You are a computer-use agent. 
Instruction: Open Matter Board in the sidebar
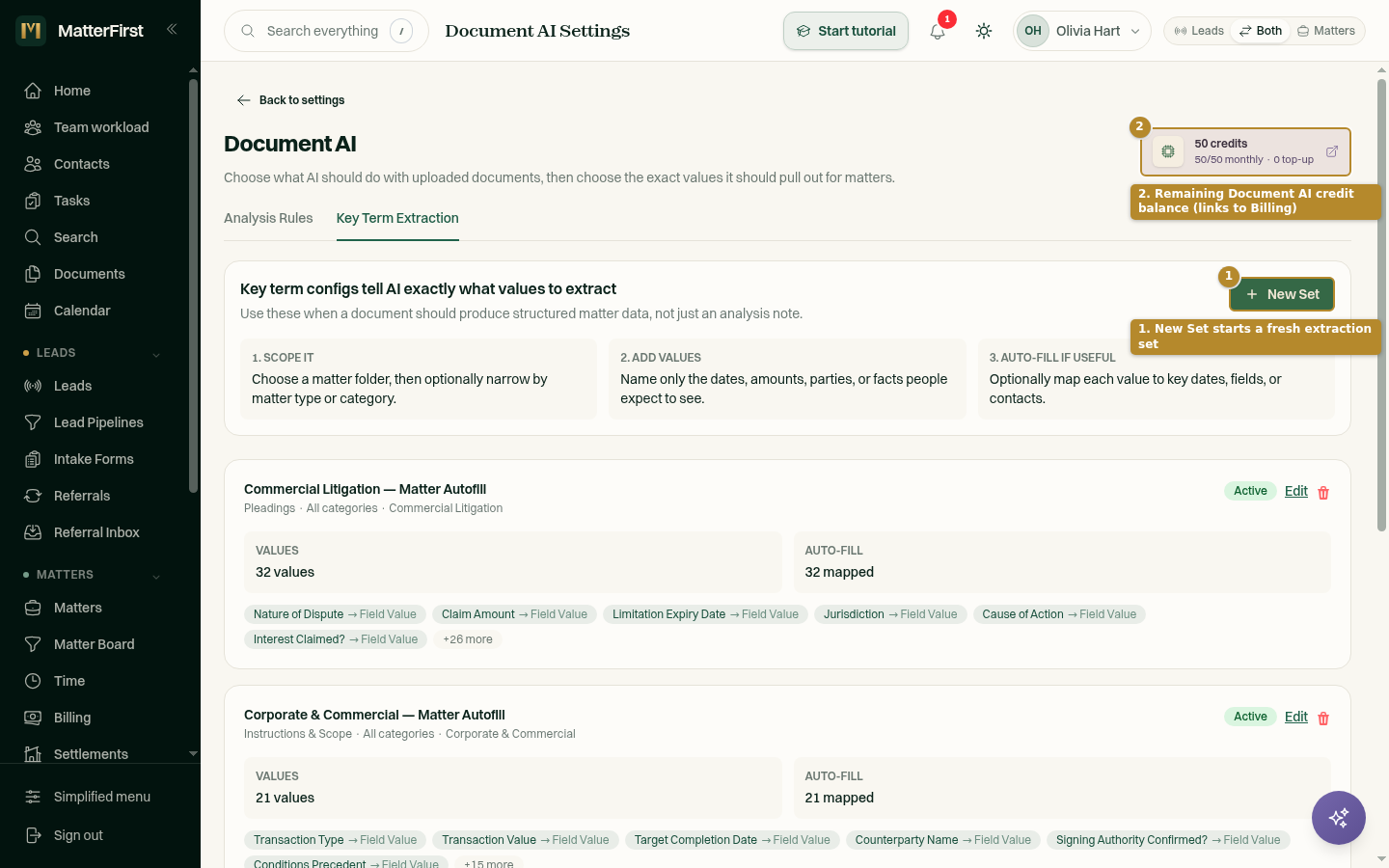click(96, 644)
